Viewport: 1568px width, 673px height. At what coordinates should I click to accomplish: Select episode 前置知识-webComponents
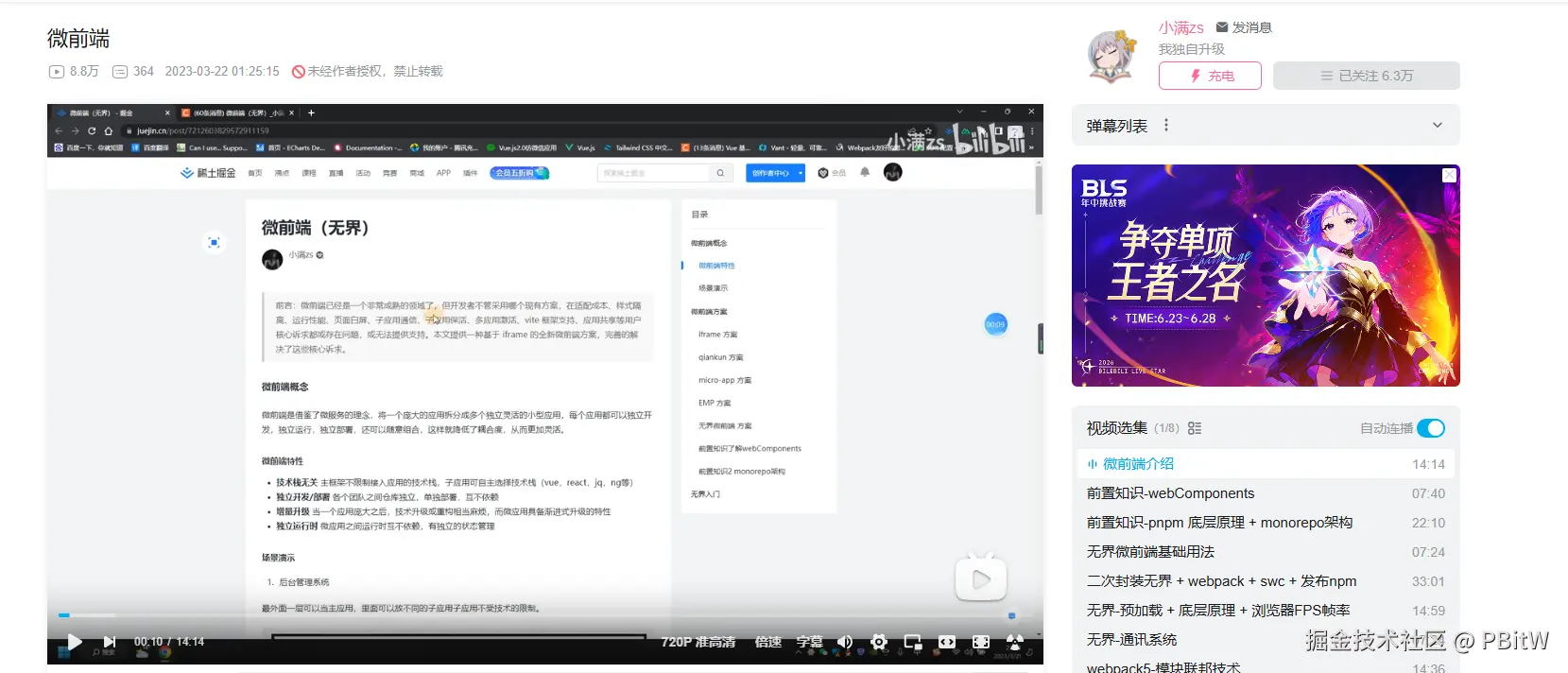(x=1266, y=493)
